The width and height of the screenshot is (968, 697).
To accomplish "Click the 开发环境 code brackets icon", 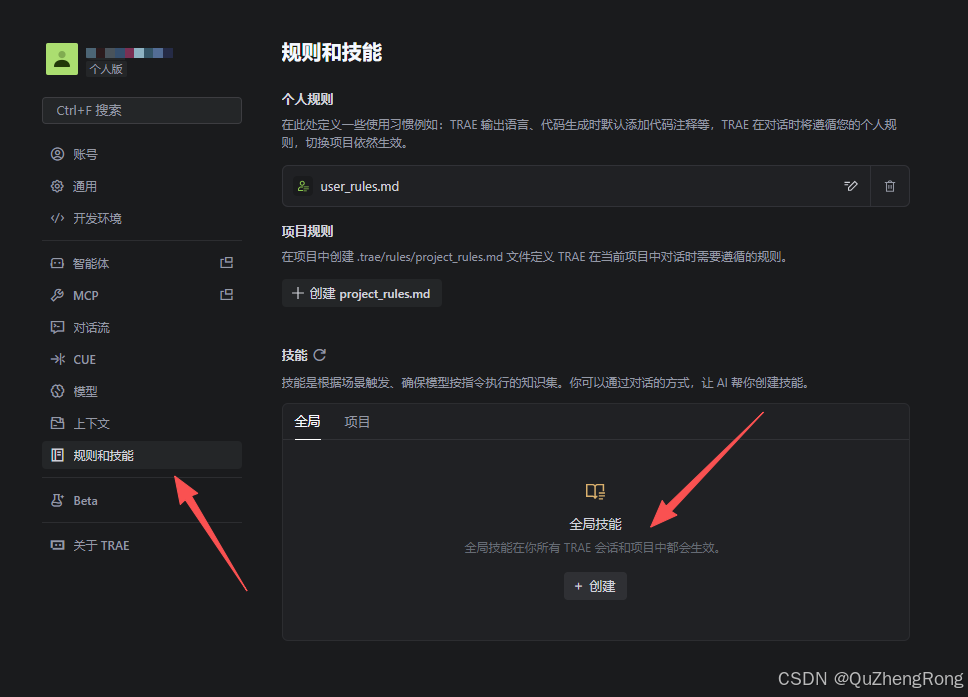I will (57, 219).
